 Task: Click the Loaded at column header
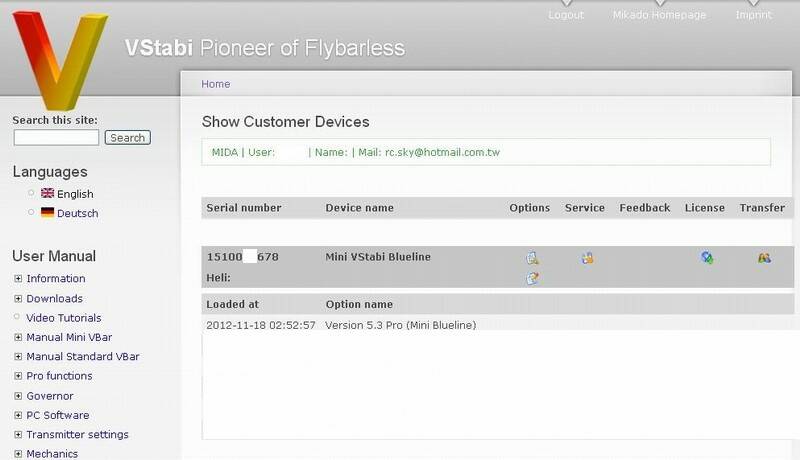[x=232, y=304]
